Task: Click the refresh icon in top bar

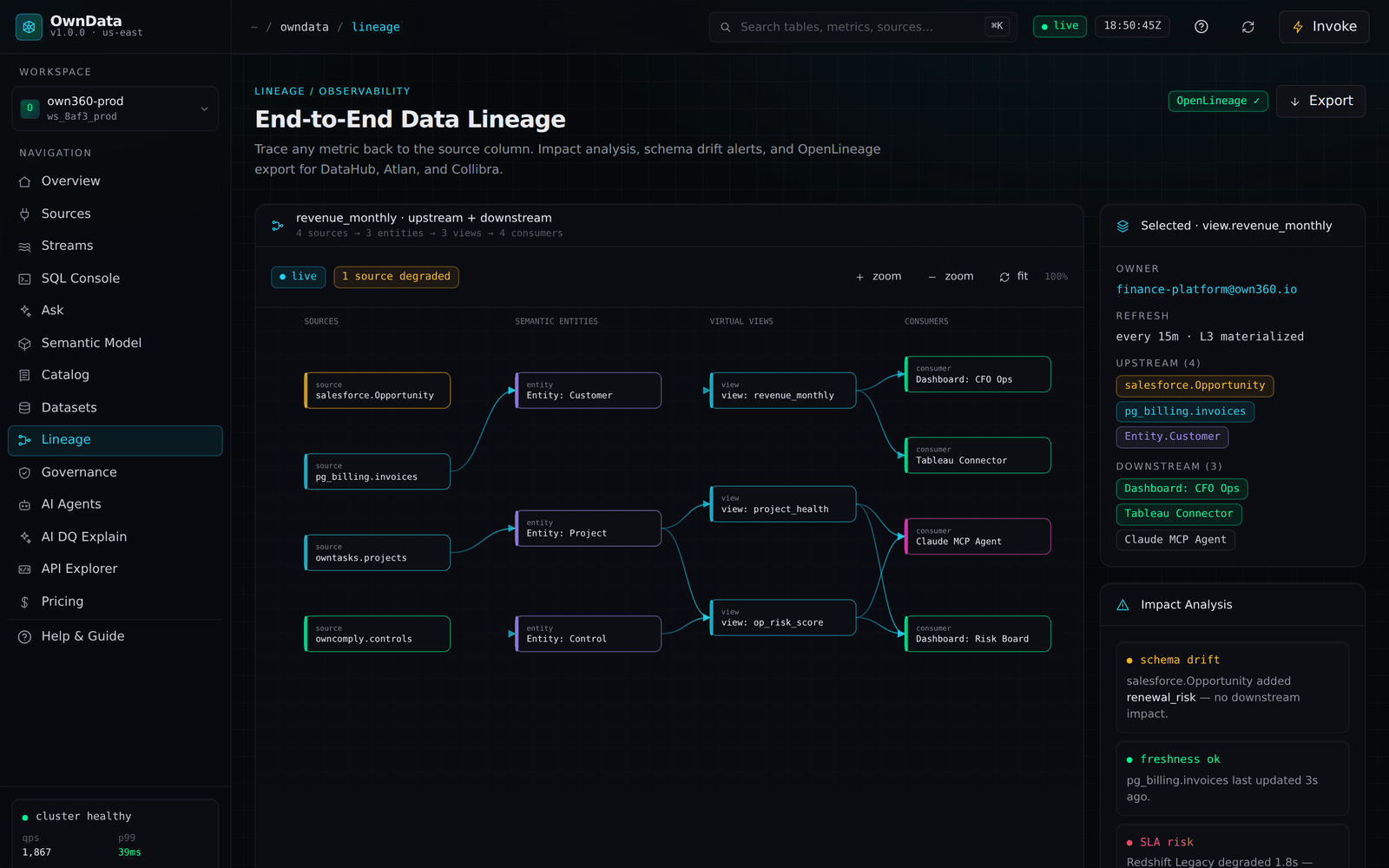Action: 1248,27
